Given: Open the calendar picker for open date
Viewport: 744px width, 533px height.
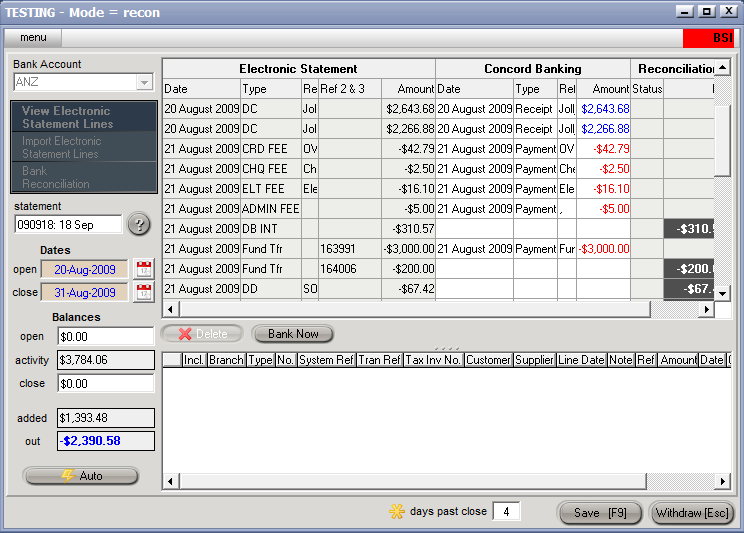Looking at the screenshot, I should tap(144, 269).
